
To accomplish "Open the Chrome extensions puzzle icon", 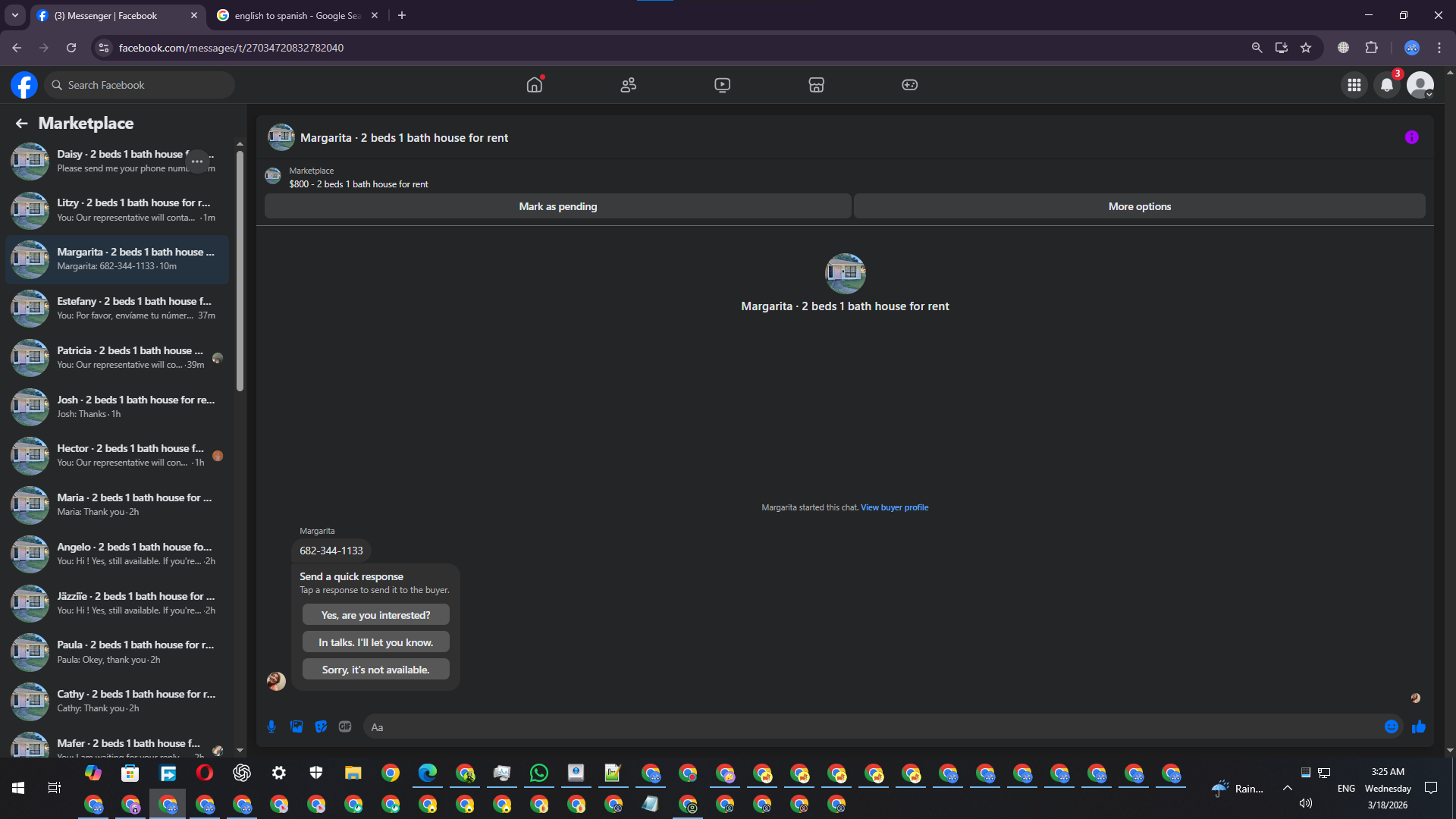I will pos(1371,48).
